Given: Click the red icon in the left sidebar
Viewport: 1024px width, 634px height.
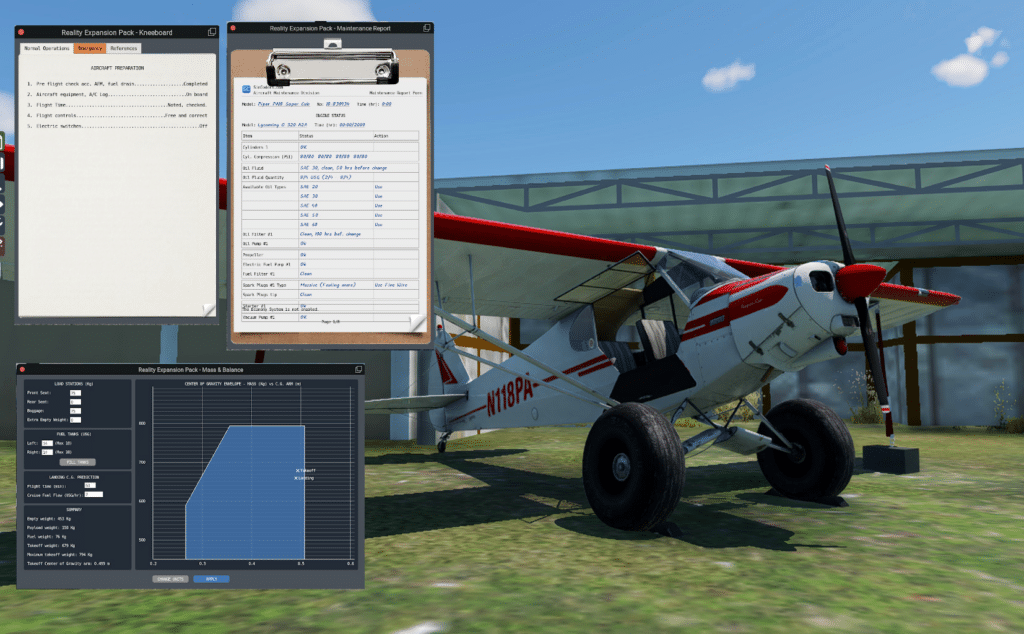Looking at the screenshot, I should [2, 243].
